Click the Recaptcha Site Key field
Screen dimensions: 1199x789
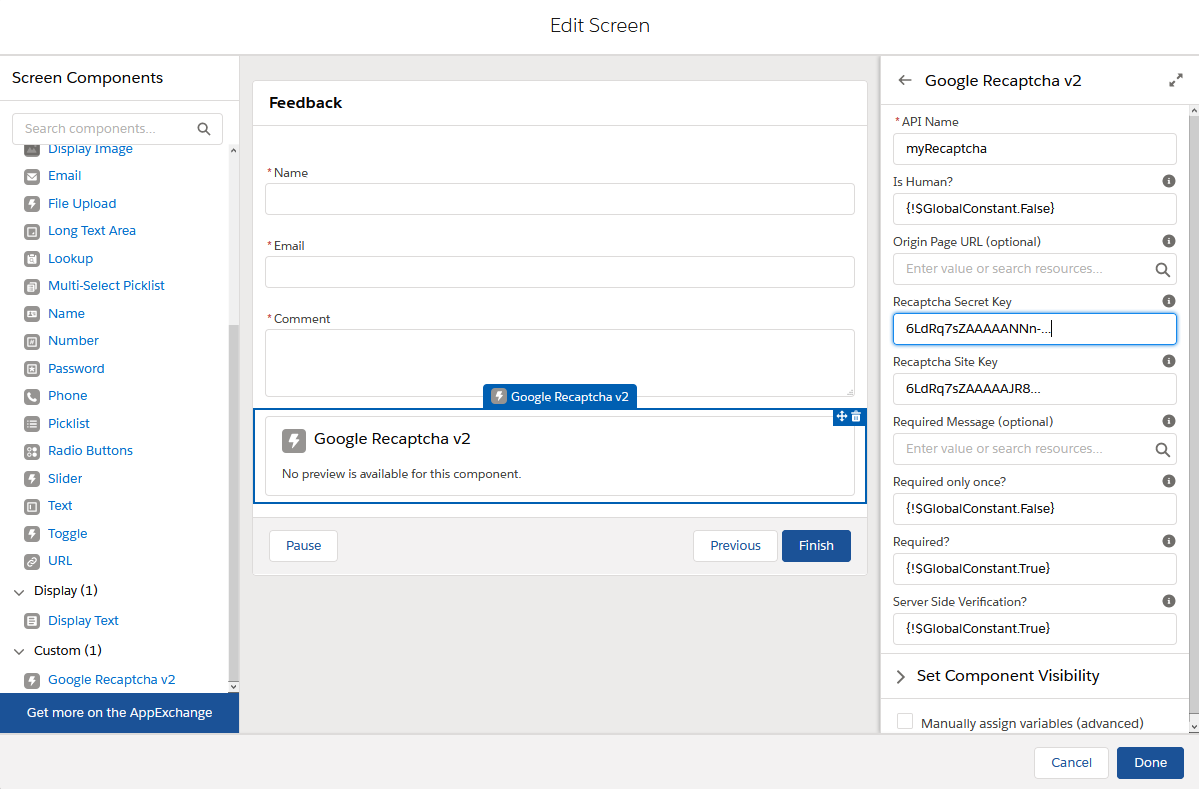coord(1035,389)
